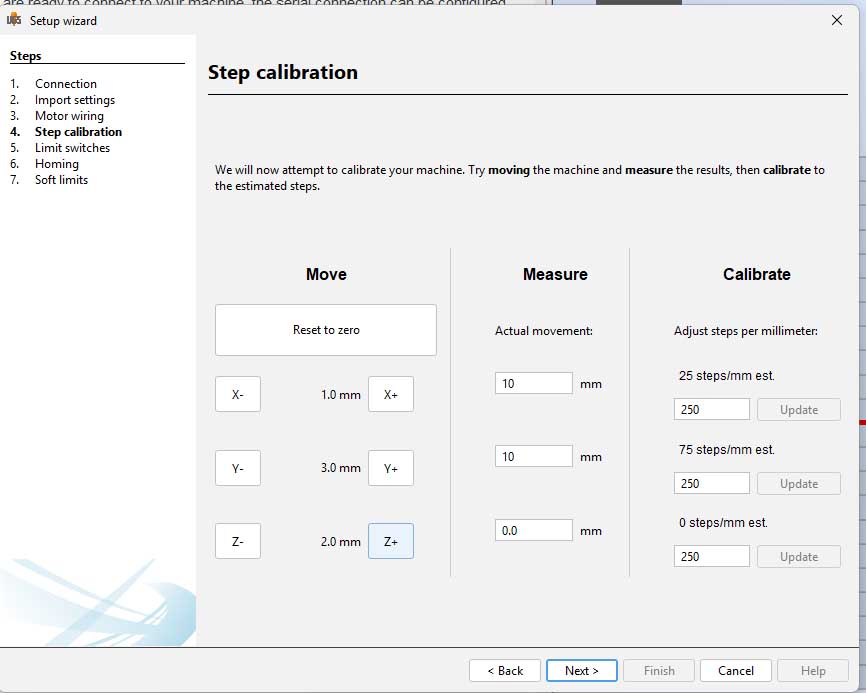Screen dimensions: 866x693
Task: Click Update next to 75 steps/mm estimate
Action: pos(798,483)
